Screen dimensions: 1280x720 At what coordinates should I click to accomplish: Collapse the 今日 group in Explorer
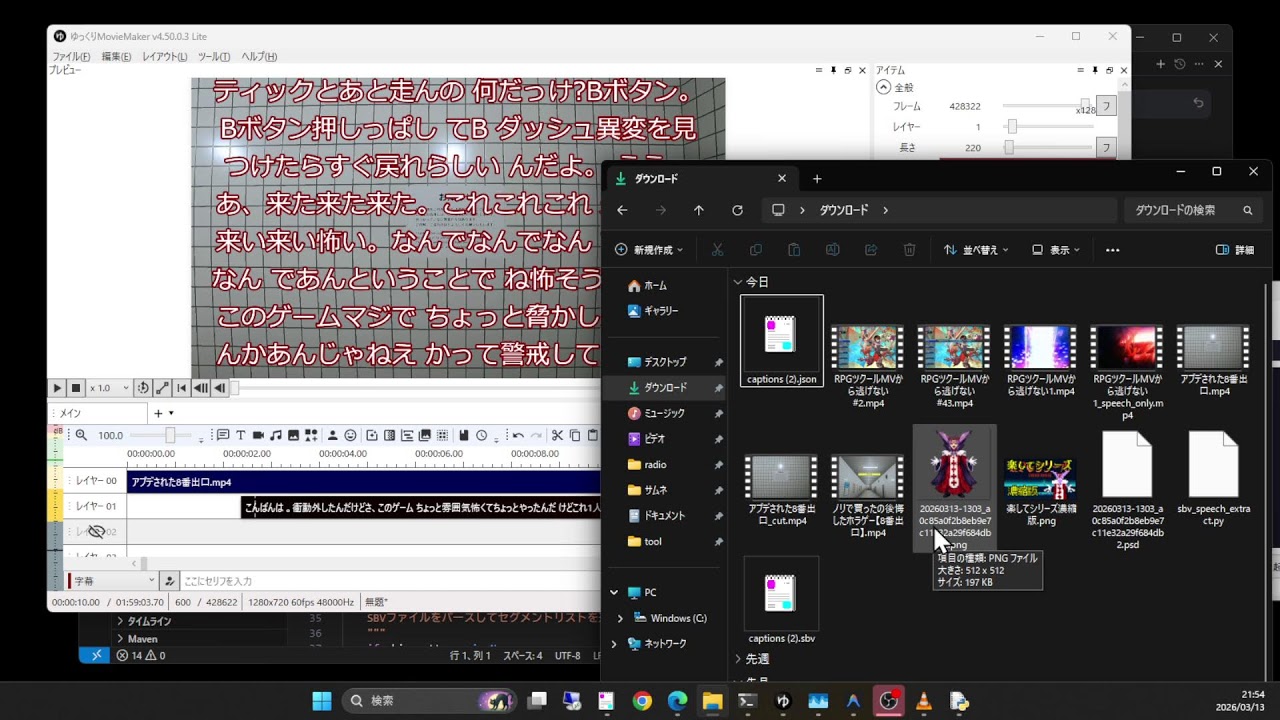pos(738,282)
